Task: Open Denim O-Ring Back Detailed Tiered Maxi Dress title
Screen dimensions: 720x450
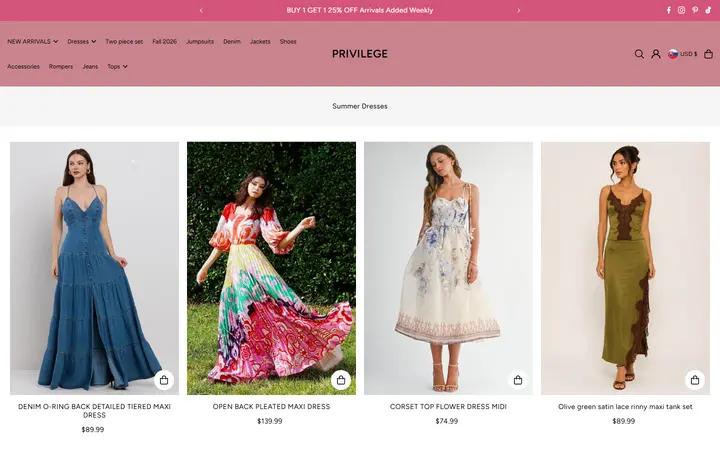Action: (94, 411)
